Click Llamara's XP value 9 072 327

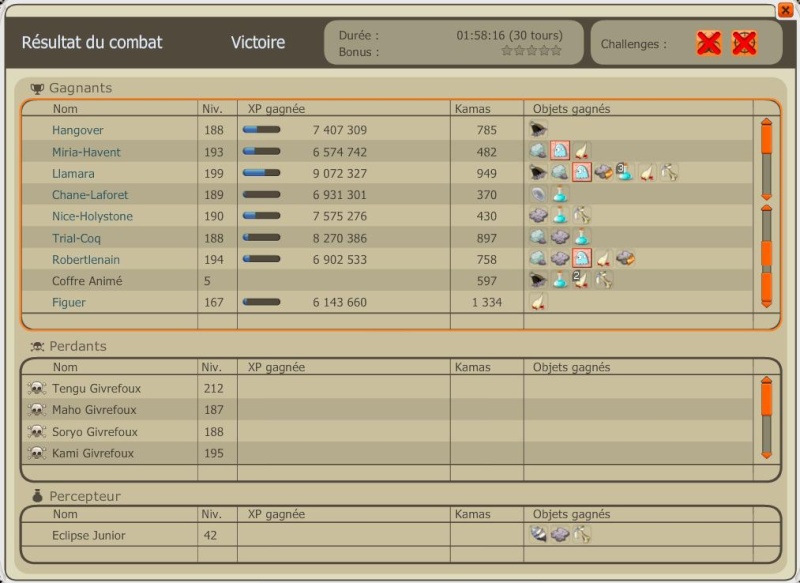pos(339,173)
